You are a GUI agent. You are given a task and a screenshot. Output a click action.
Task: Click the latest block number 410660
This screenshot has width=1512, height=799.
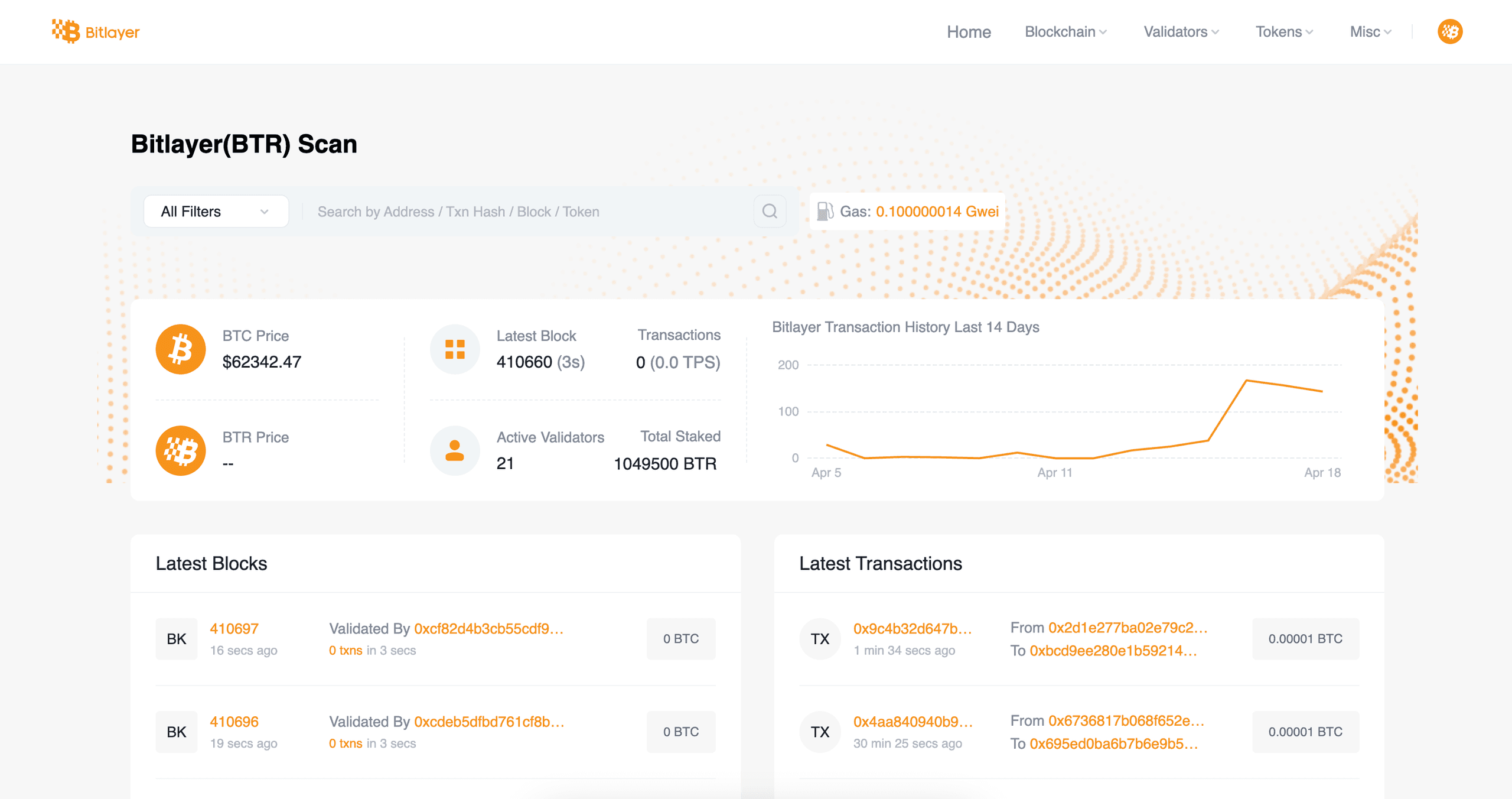click(x=524, y=362)
